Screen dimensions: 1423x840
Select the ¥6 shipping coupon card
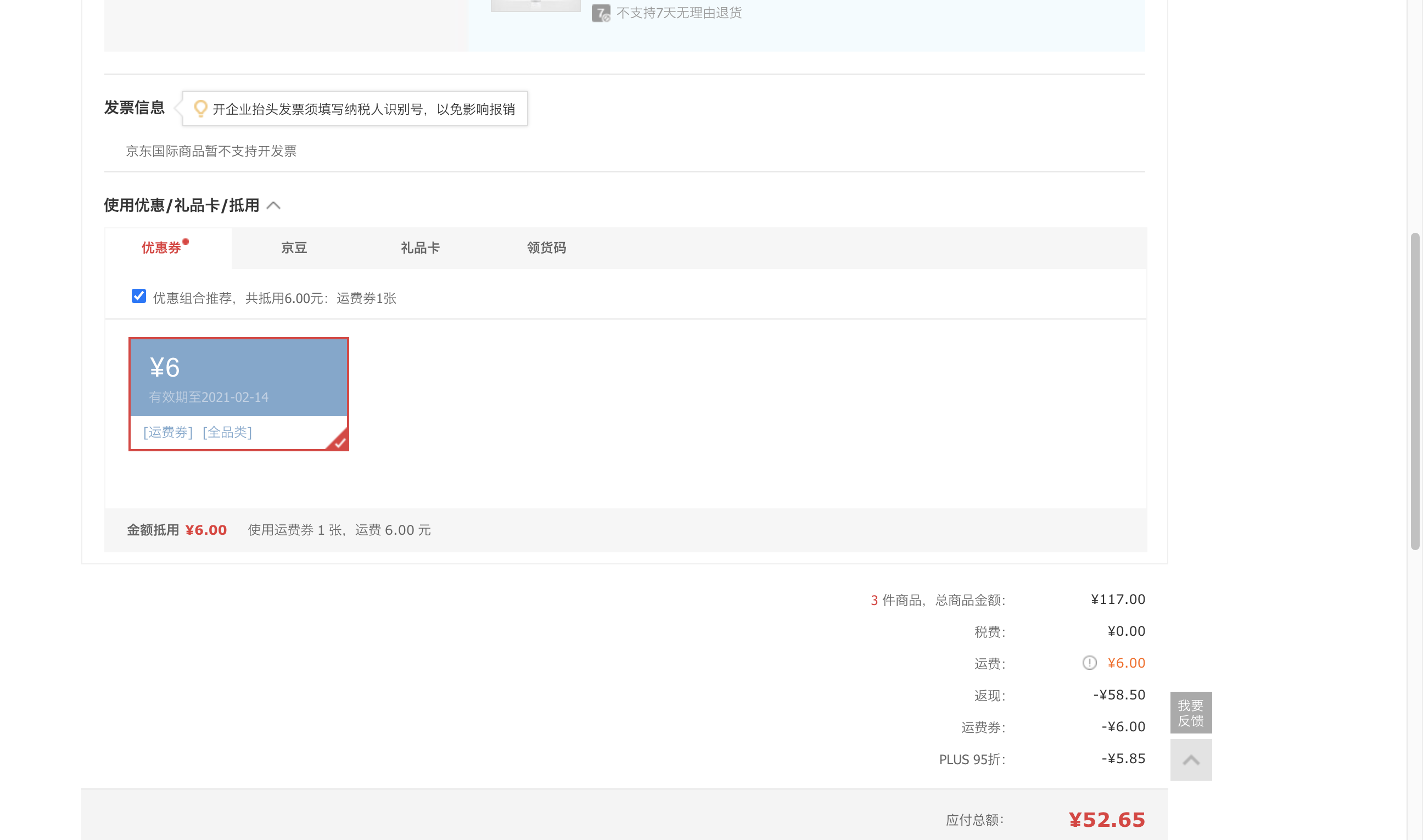coord(239,395)
